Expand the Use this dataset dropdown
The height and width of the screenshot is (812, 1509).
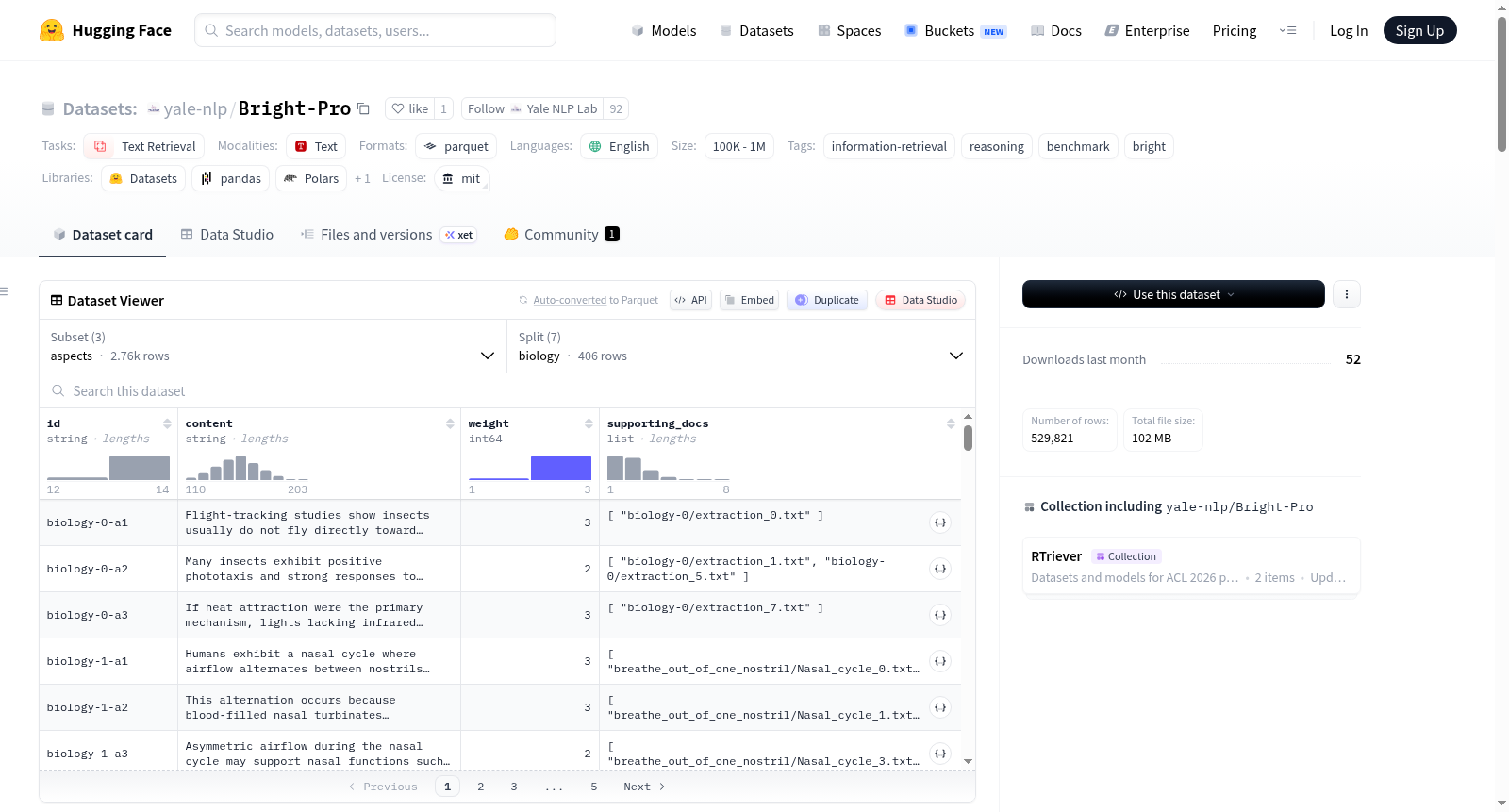(1173, 294)
